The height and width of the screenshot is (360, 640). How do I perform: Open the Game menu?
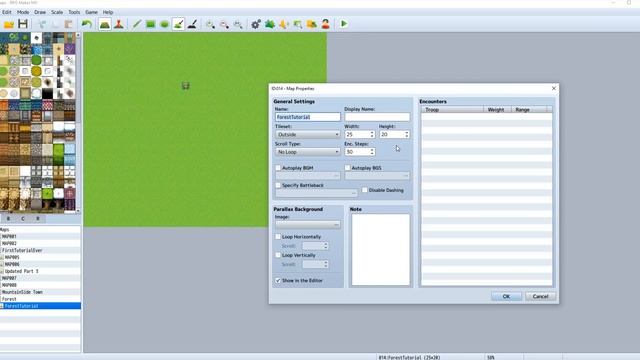pyautogui.click(x=91, y=12)
